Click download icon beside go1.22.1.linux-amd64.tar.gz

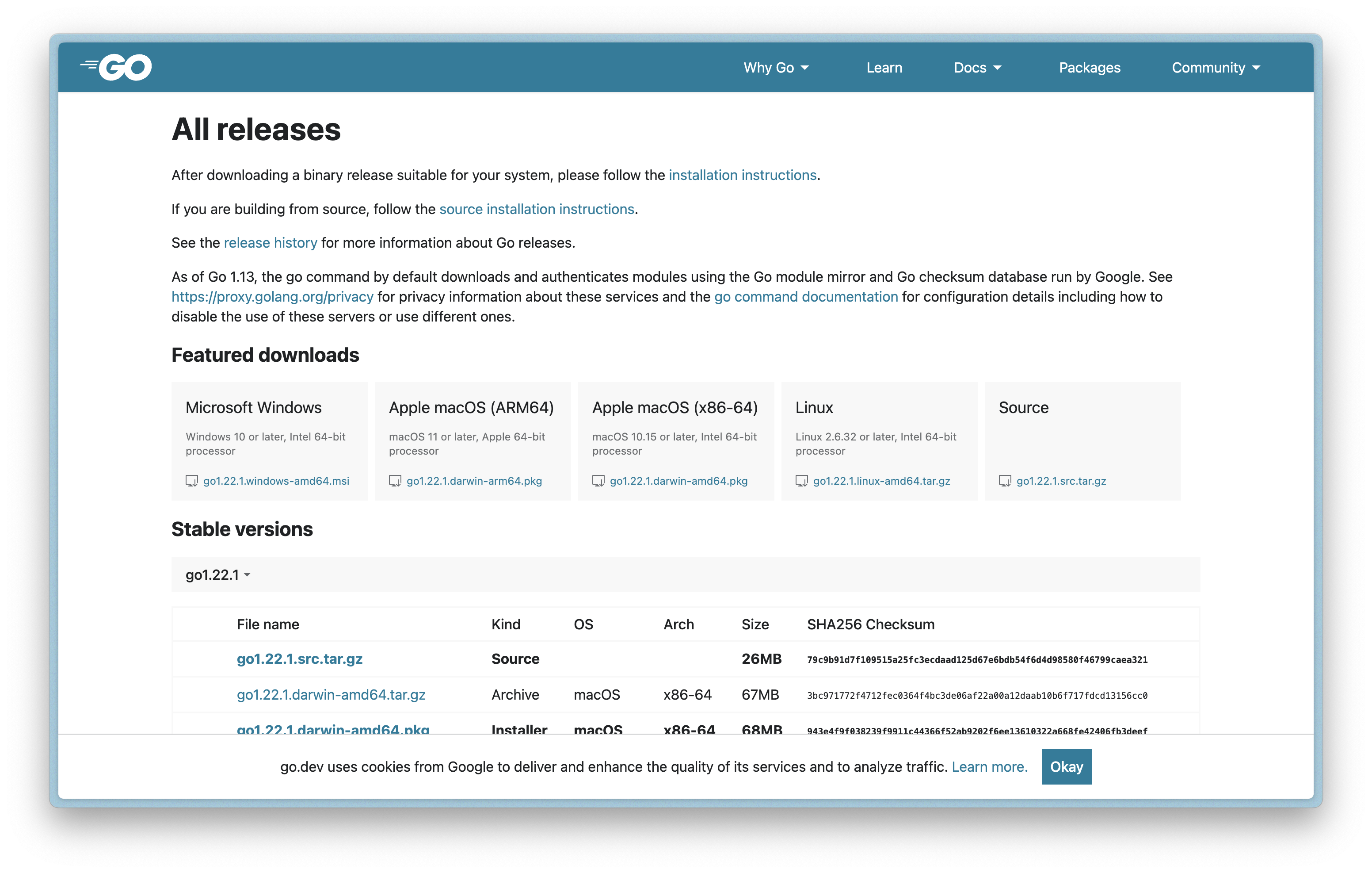[802, 481]
